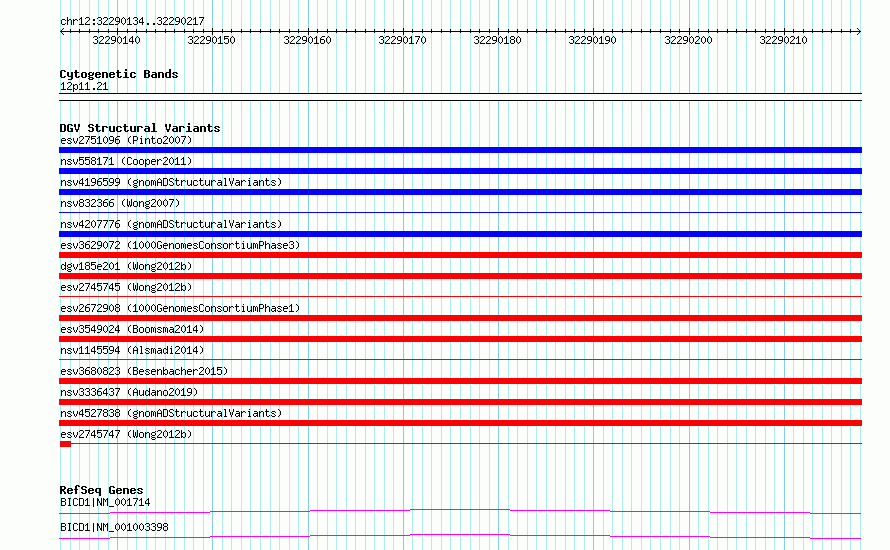This screenshot has width=890, height=550.
Task: Click the blue bar under nsv4196599
Action: (460, 192)
